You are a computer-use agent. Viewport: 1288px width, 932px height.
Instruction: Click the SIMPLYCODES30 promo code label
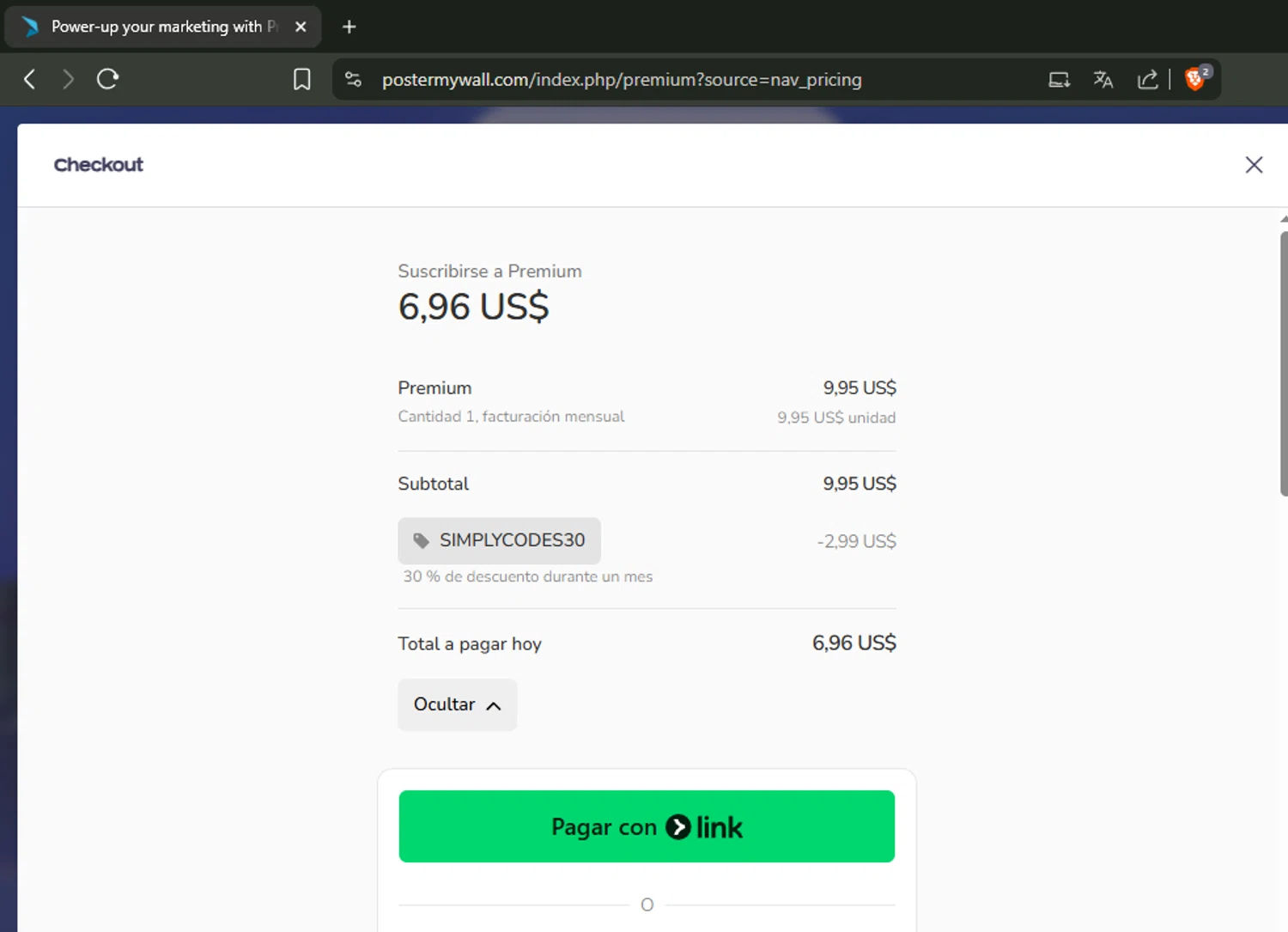click(x=512, y=540)
